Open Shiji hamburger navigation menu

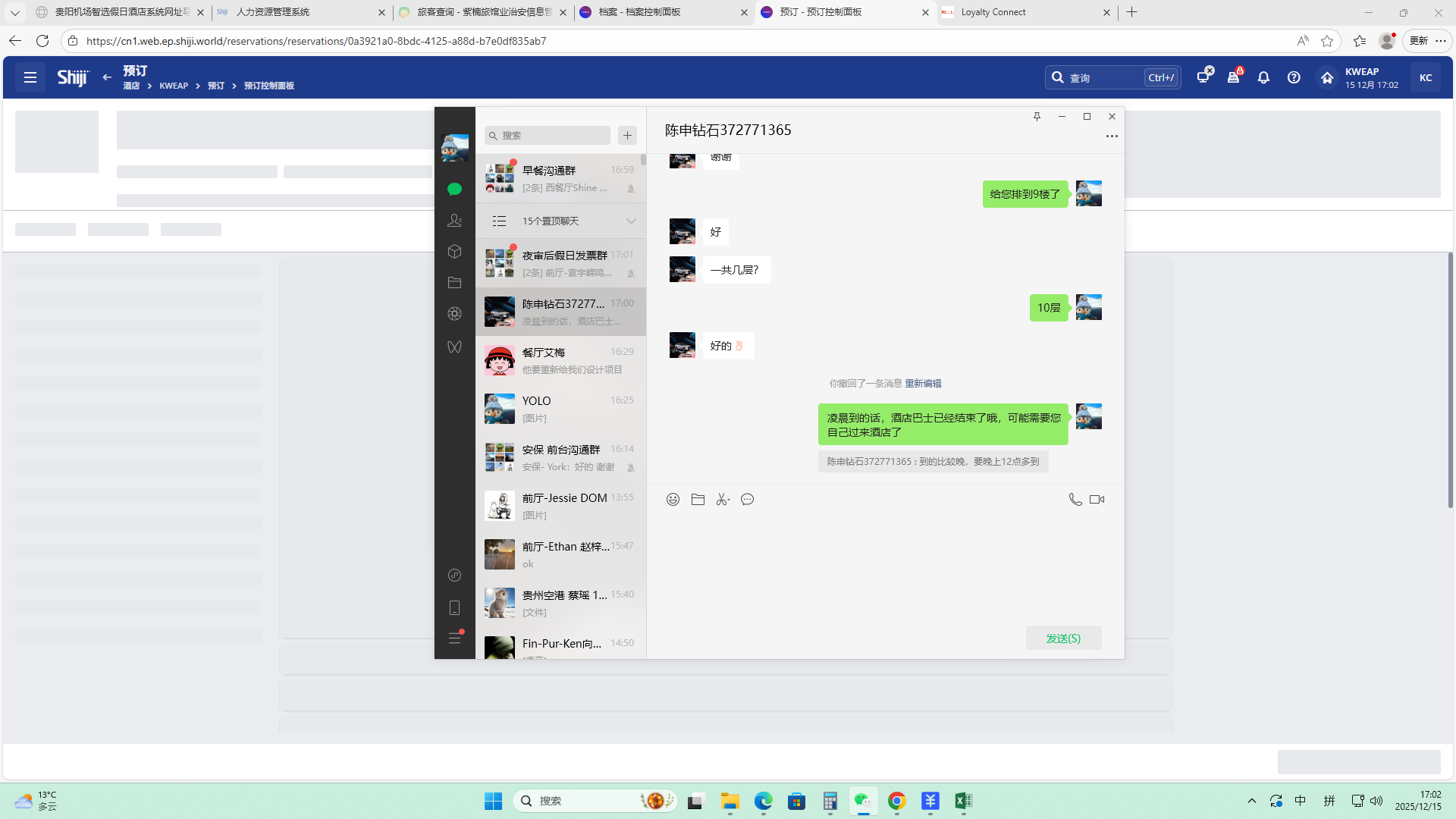pos(30,77)
